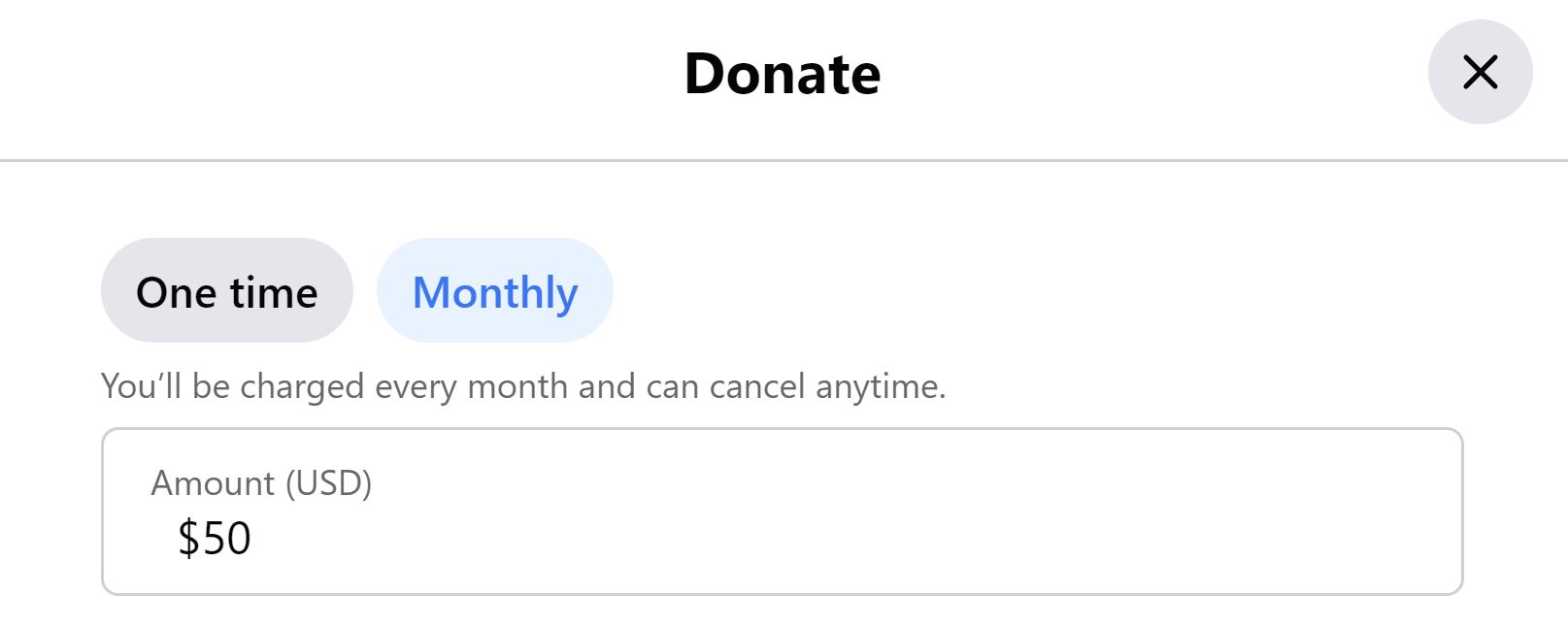Viewport: 1568px width, 629px height.
Task: Exit the Donate panel with the X
Action: 1480,72
